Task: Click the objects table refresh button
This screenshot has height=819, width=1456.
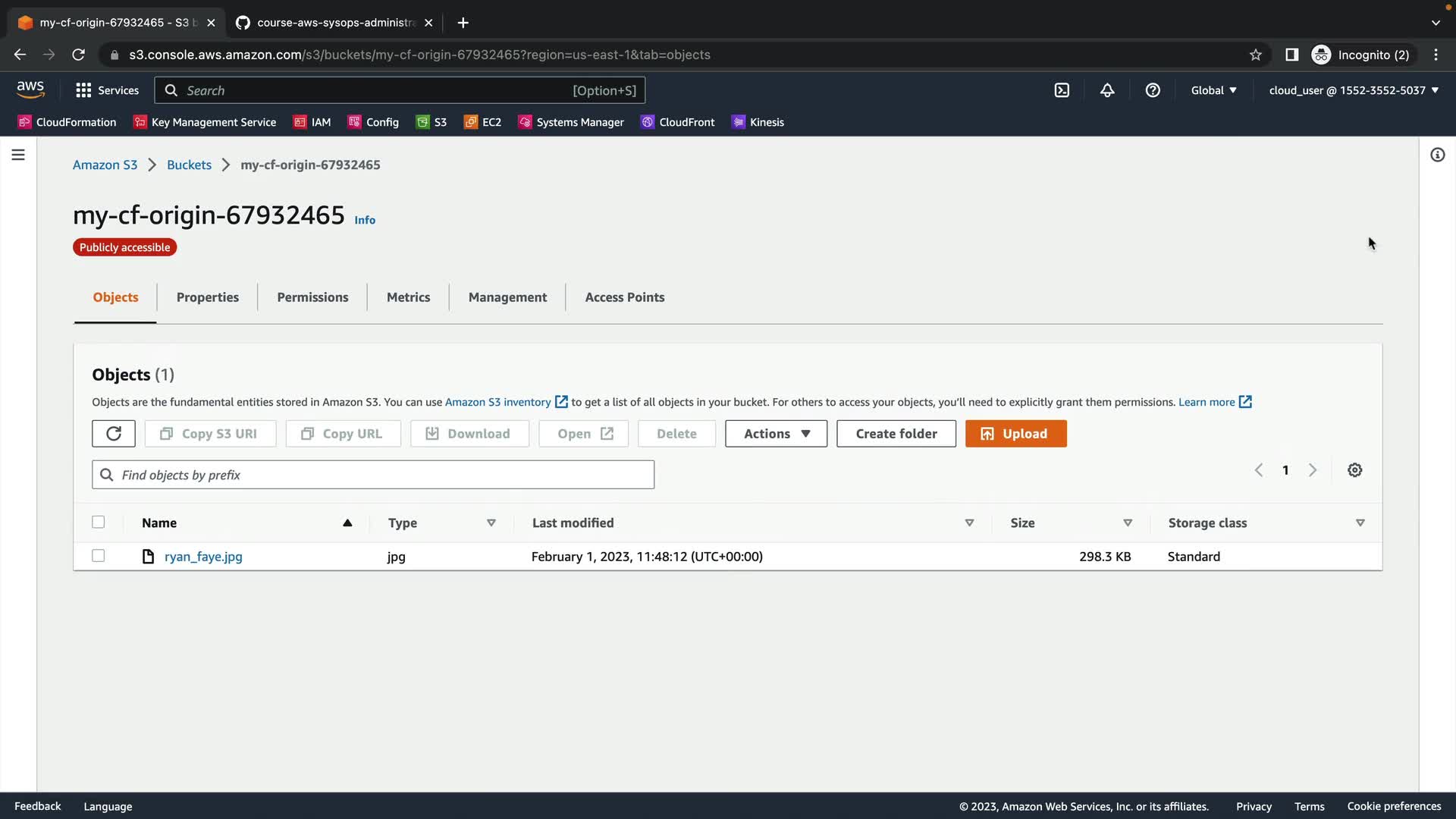Action: pos(114,434)
